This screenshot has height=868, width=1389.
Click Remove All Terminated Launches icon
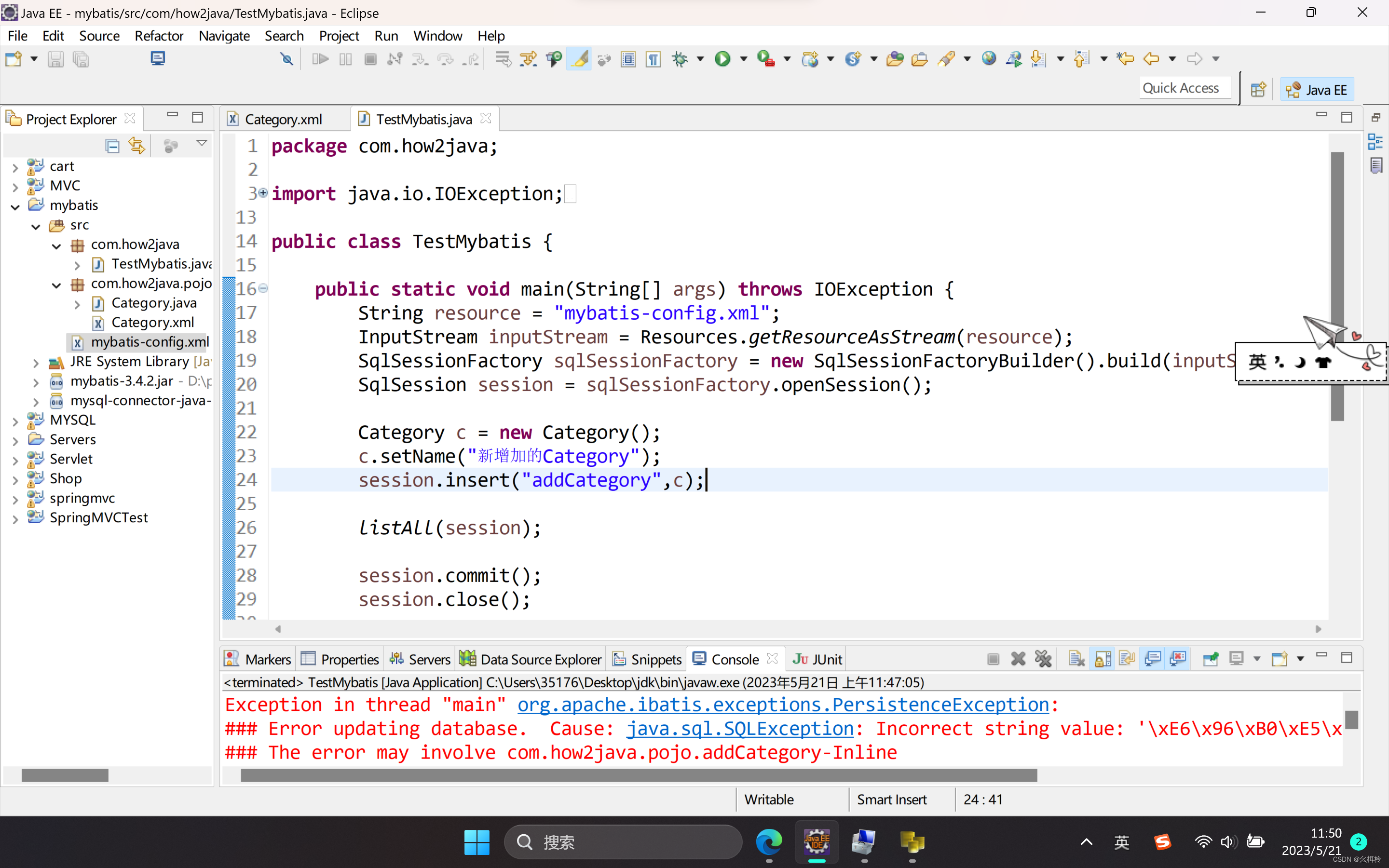point(1043,659)
